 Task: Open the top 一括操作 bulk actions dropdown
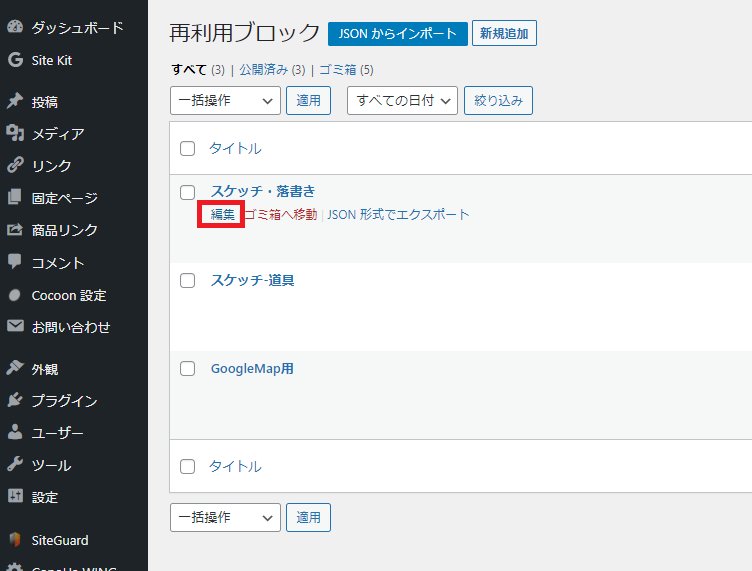click(x=225, y=101)
